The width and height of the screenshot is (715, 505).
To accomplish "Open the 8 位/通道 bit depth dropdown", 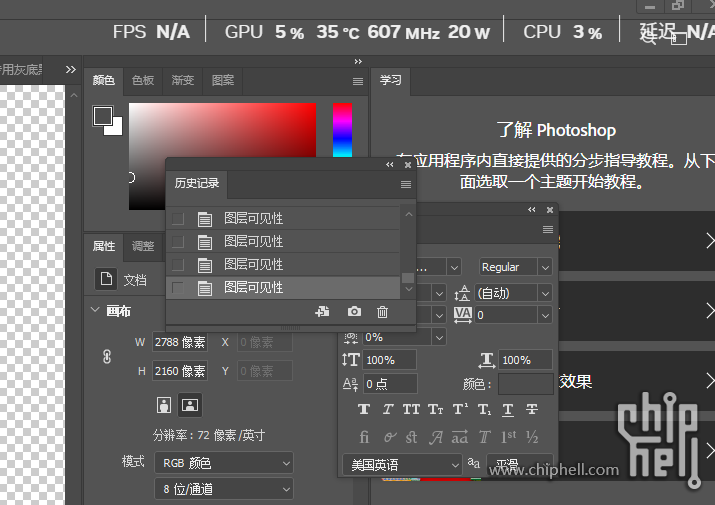I will (x=224, y=489).
